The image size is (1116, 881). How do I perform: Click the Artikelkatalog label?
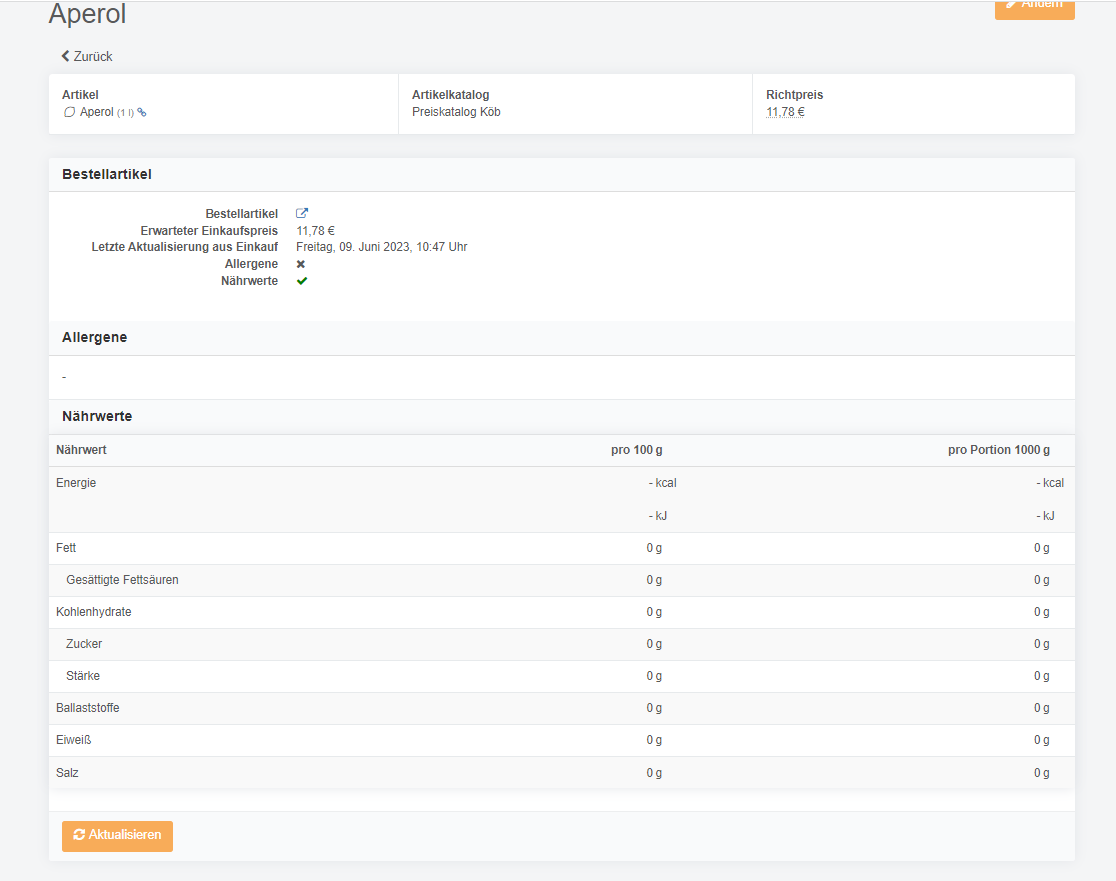point(451,95)
